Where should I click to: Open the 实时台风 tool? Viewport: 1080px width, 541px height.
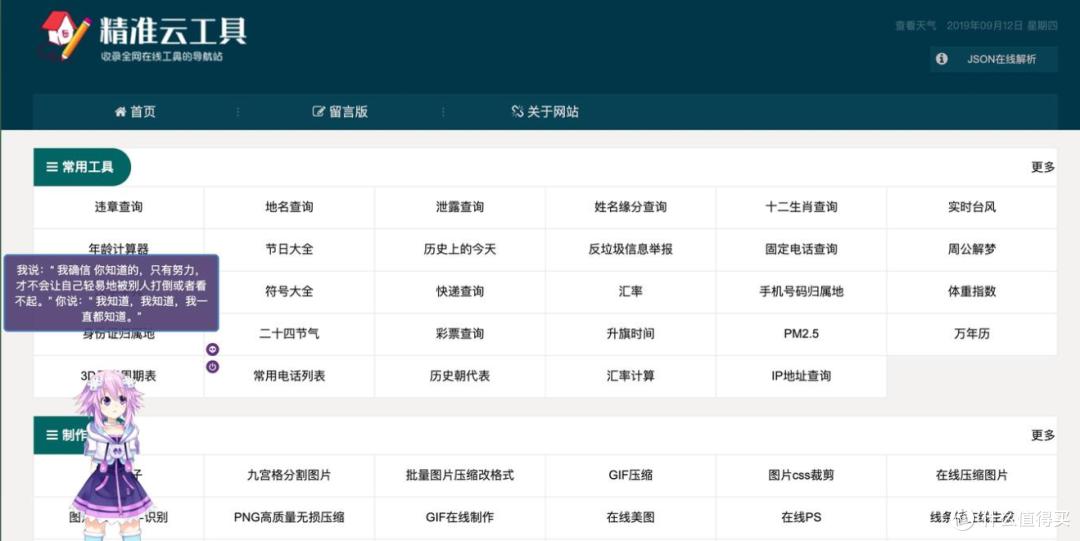point(972,207)
